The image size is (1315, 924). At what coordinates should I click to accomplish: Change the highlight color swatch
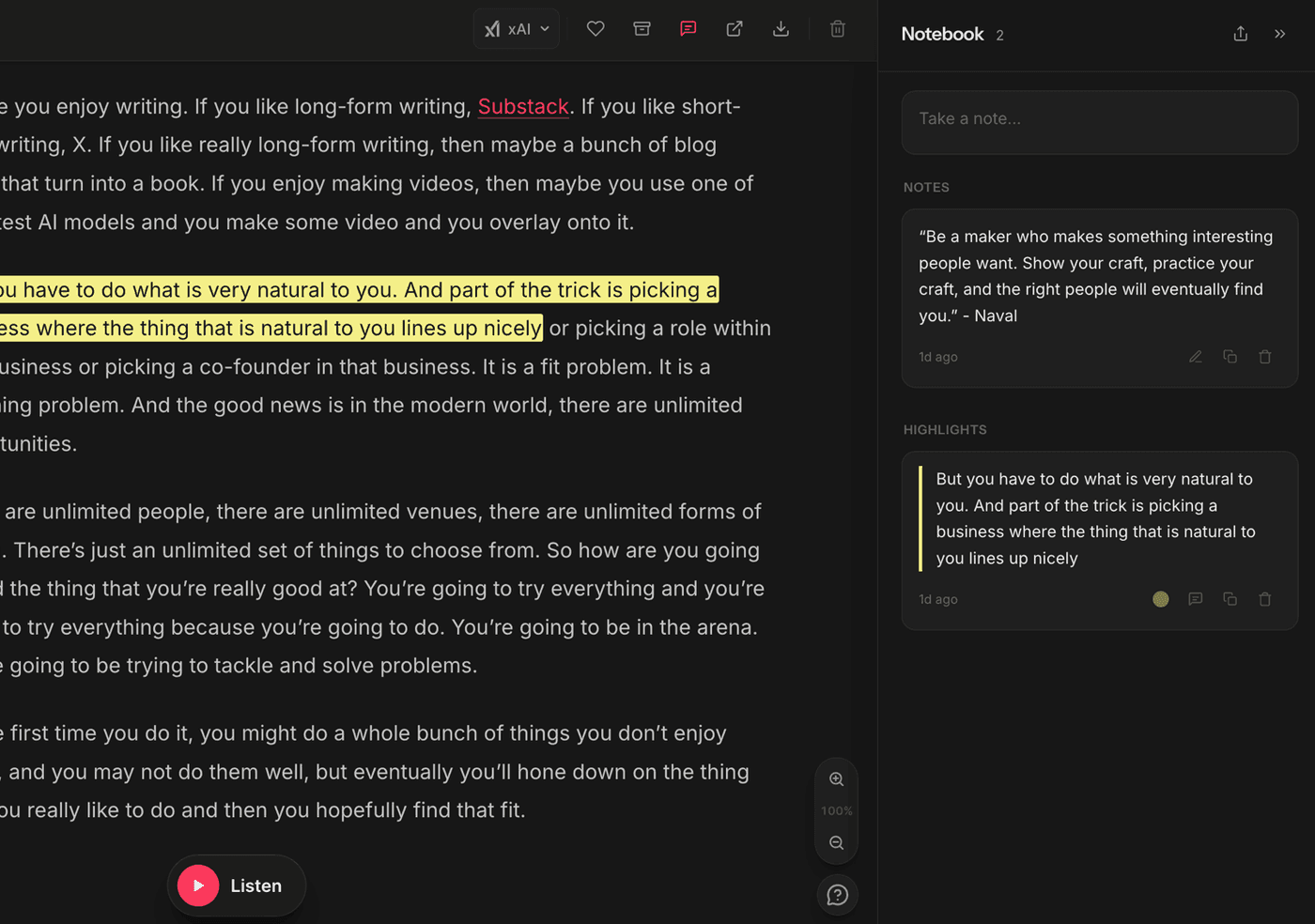(1161, 599)
